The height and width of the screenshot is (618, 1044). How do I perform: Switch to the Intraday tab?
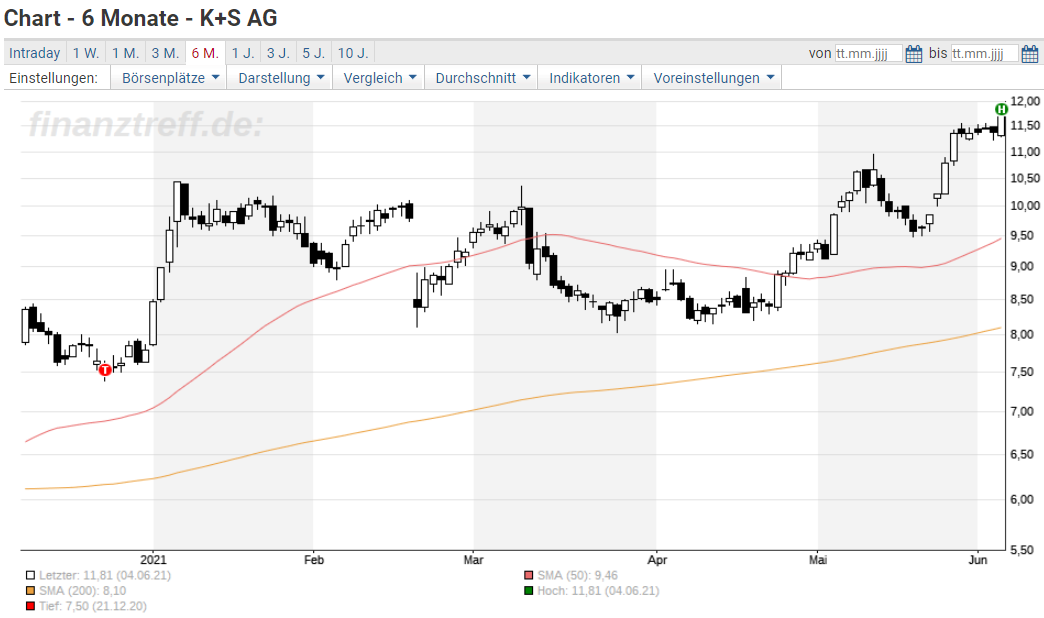(x=35, y=53)
